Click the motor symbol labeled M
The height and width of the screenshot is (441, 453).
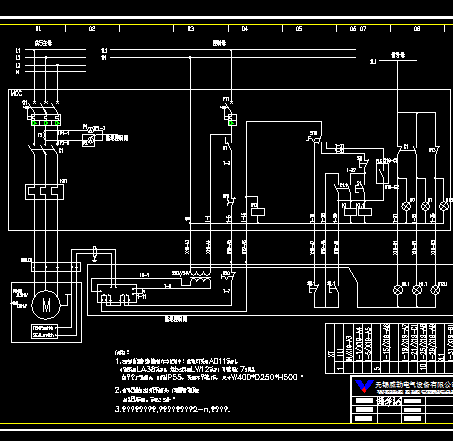[46, 305]
